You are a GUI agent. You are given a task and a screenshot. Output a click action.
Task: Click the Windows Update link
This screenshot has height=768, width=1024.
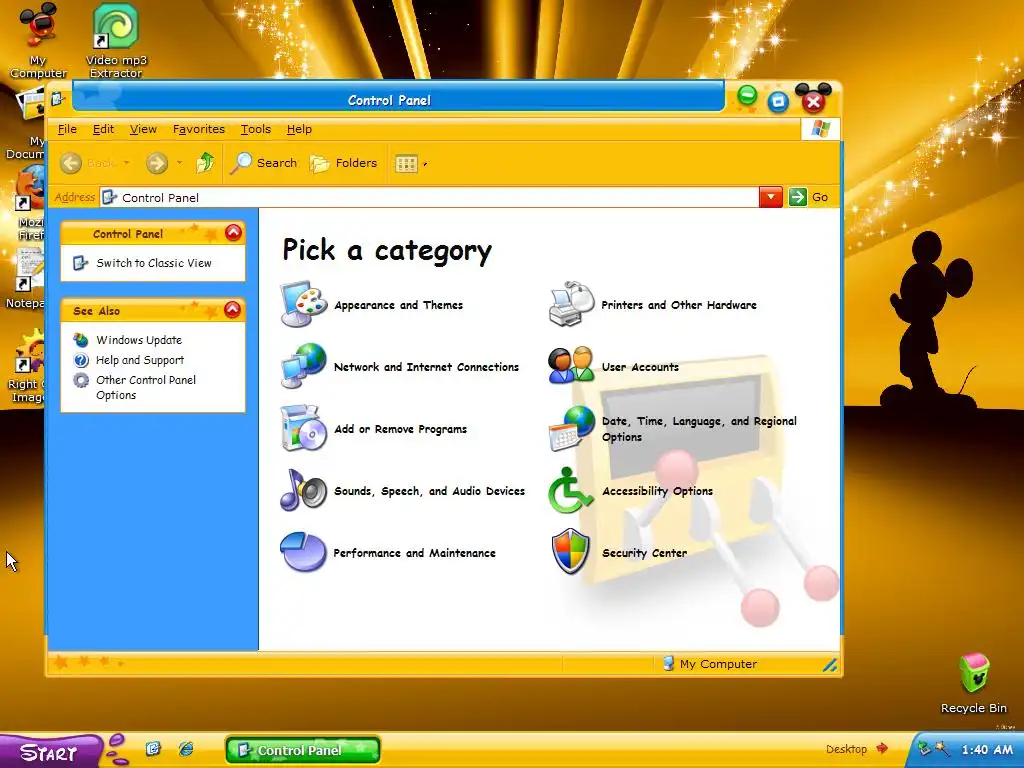pos(139,340)
